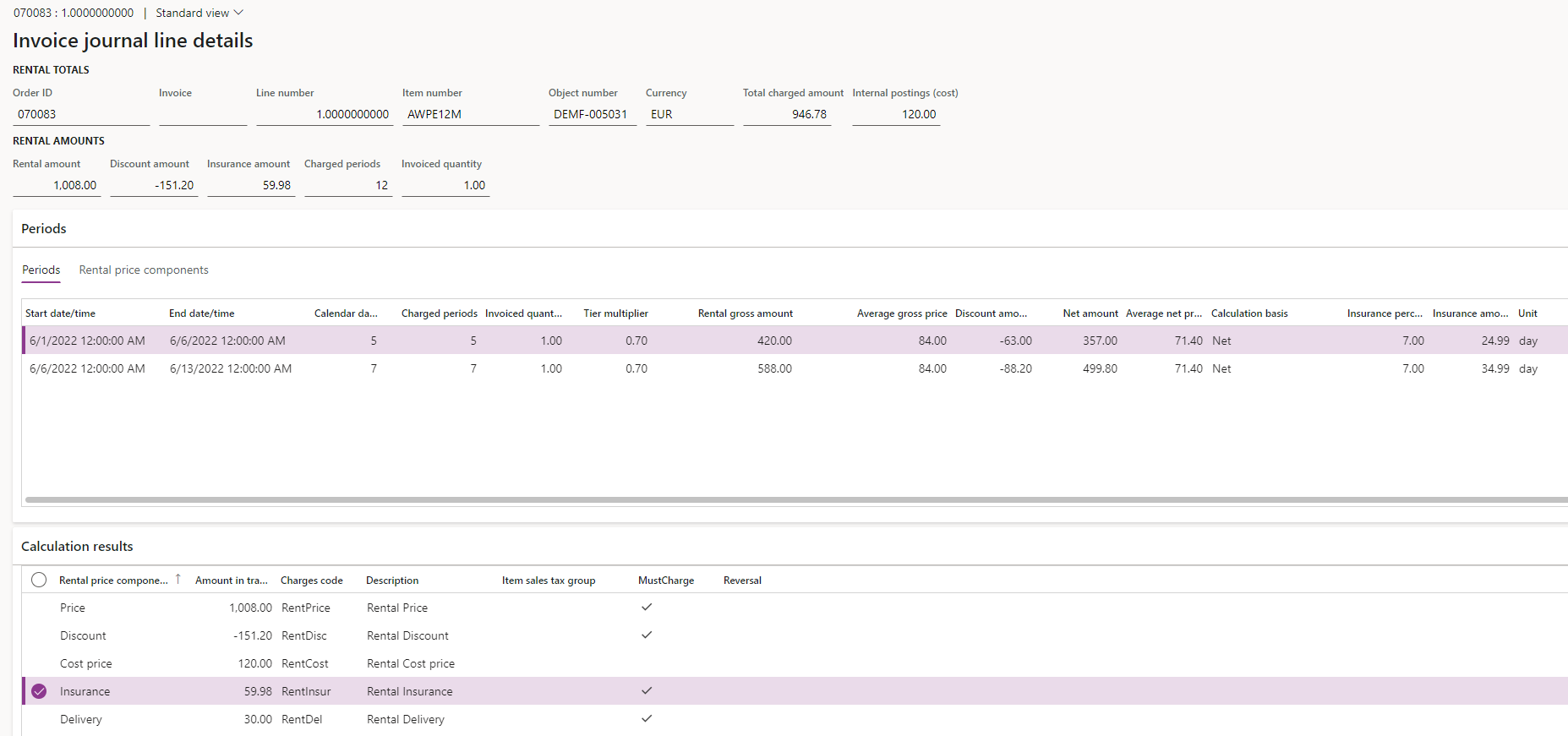Screen dimensions: 1568x736
Task: Click the Rental gross amount column header
Action: pyautogui.click(x=746, y=313)
